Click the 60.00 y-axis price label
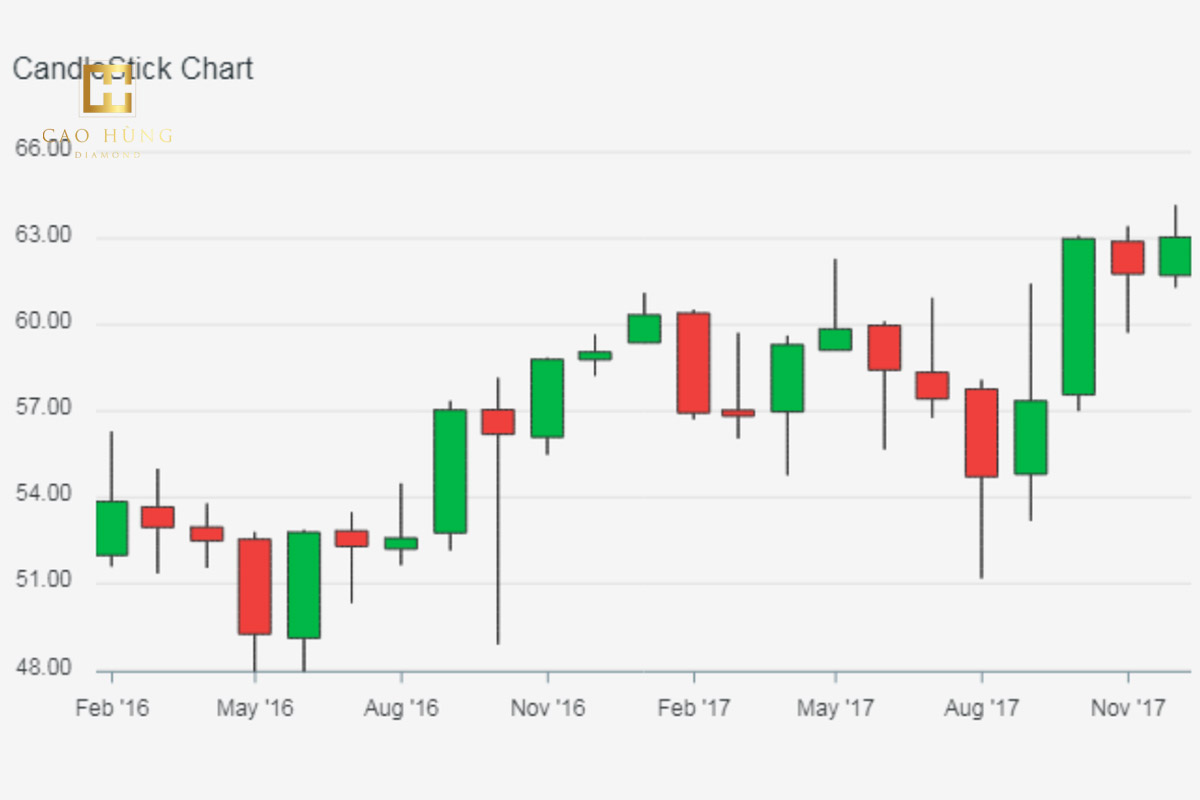Image resolution: width=1200 pixels, height=800 pixels. [x=44, y=323]
